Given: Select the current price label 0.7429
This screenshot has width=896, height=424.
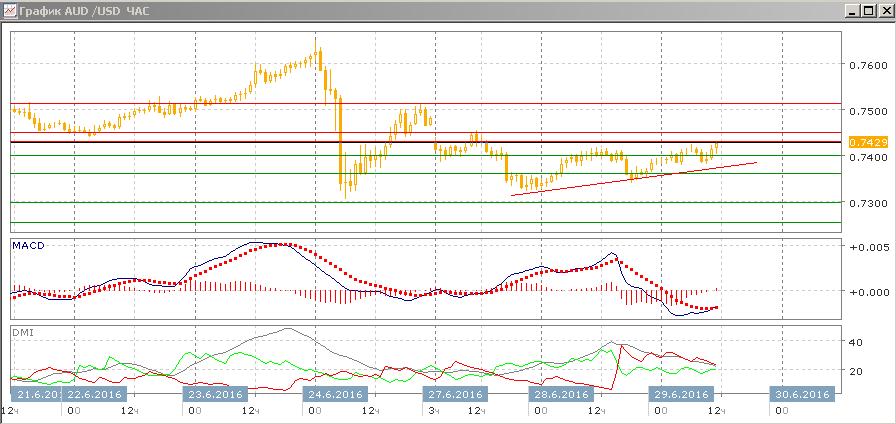Looking at the screenshot, I should (868, 142).
